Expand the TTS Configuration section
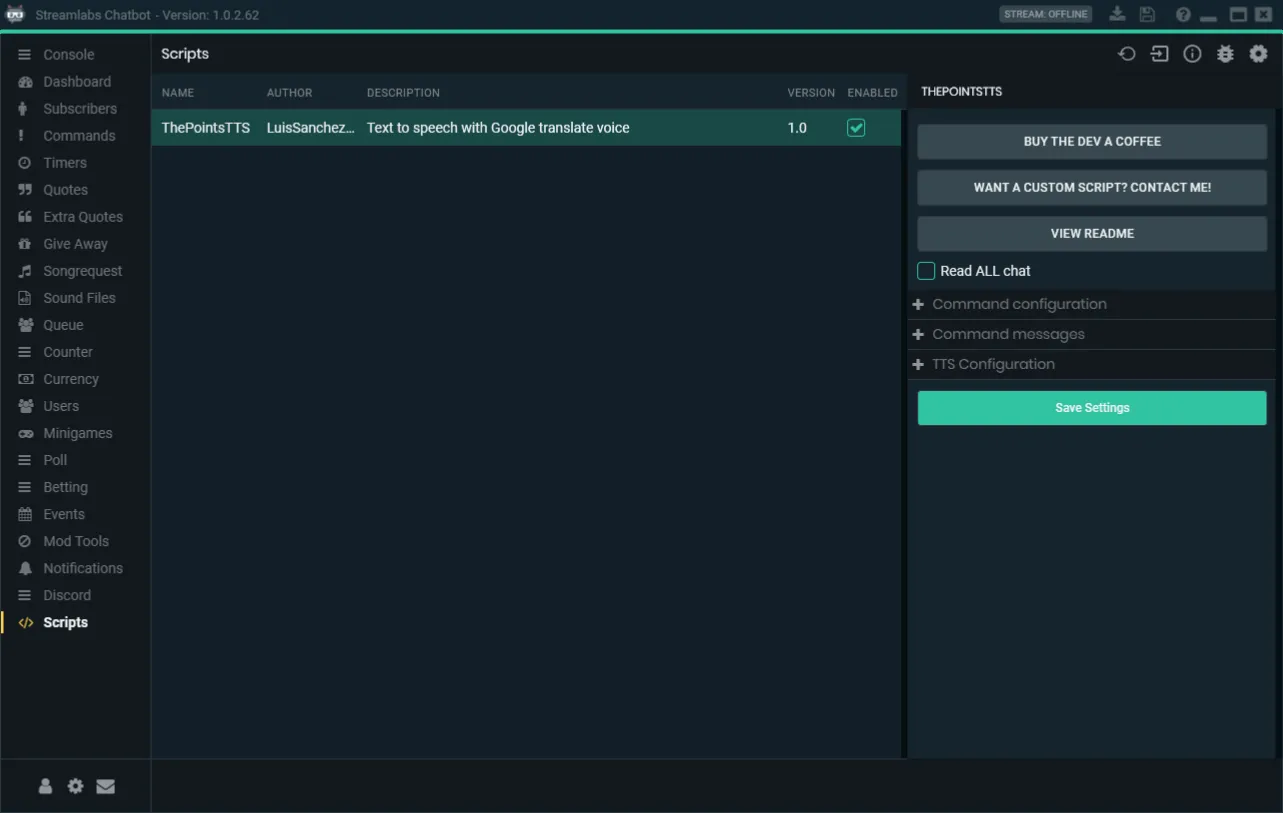Viewport: 1283px width, 813px height. 1091,364
